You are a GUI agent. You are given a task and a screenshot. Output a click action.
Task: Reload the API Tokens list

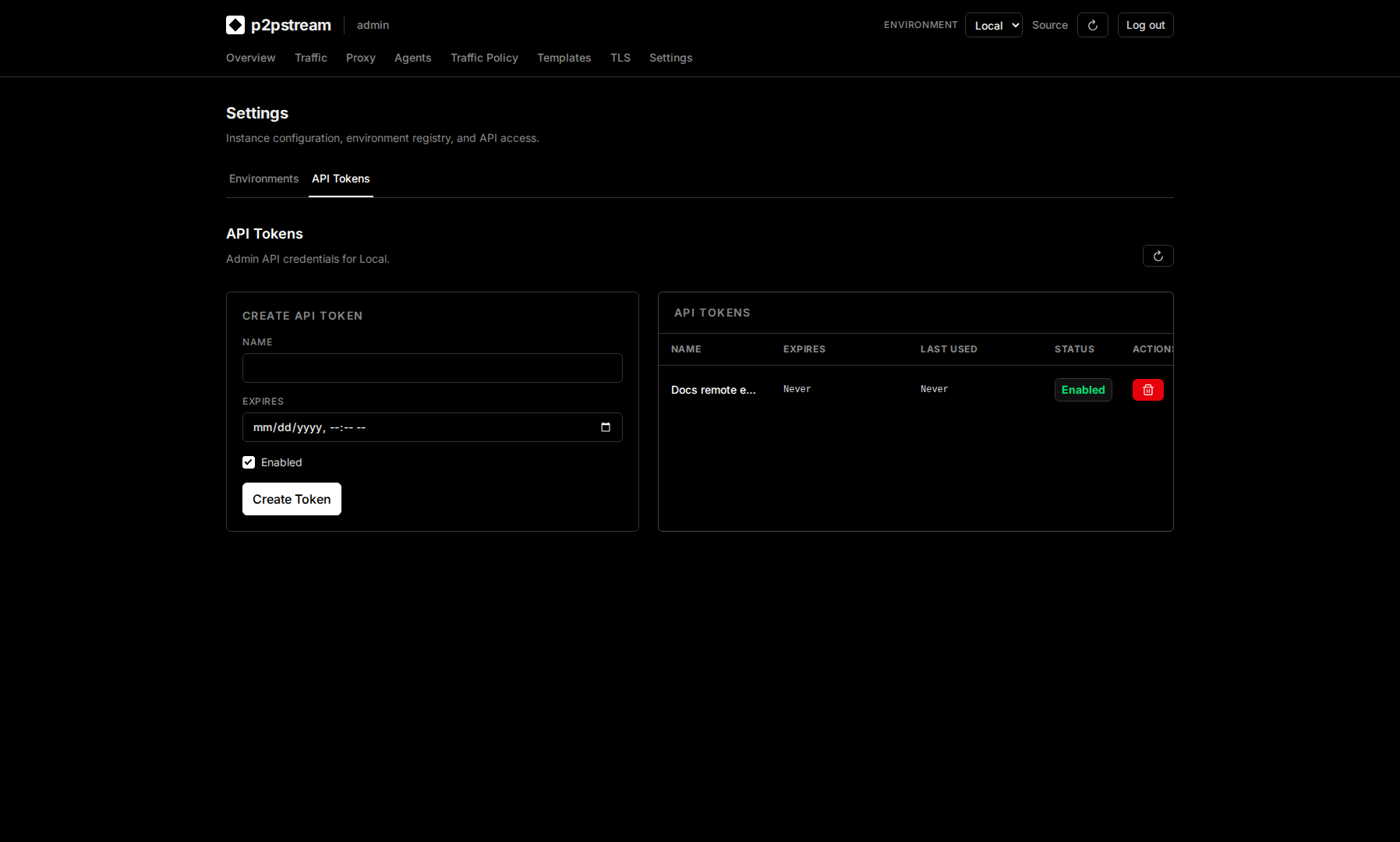(1158, 256)
